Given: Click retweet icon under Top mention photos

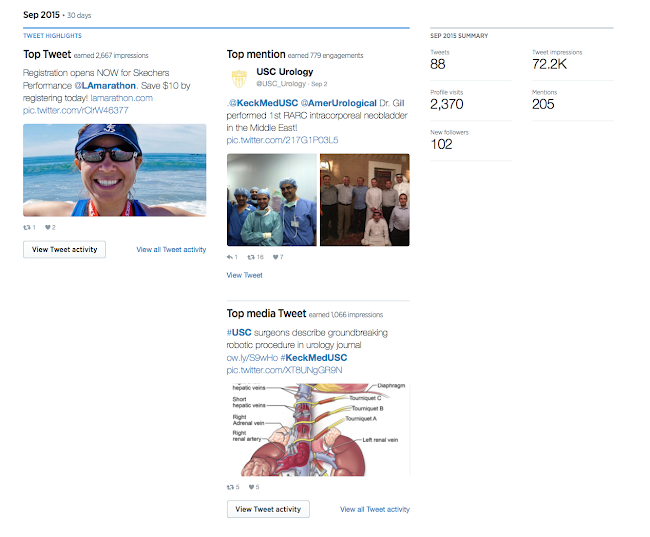Looking at the screenshot, I should click(251, 257).
